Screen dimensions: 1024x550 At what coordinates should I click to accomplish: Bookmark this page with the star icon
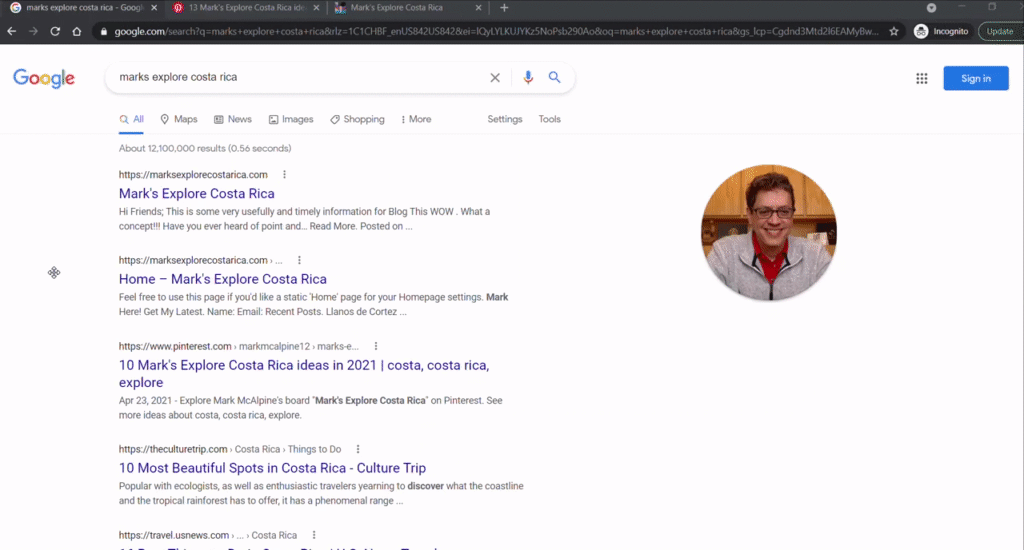[894, 31]
